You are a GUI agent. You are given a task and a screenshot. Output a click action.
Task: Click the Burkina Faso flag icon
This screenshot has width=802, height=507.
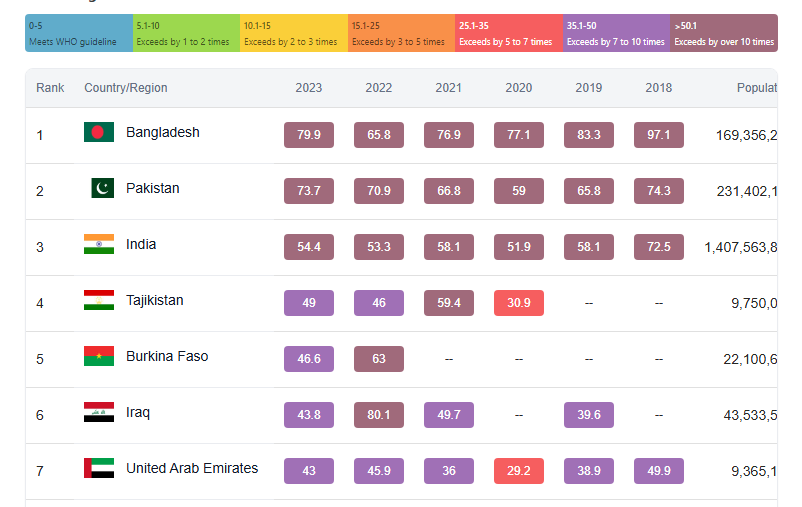[99, 357]
